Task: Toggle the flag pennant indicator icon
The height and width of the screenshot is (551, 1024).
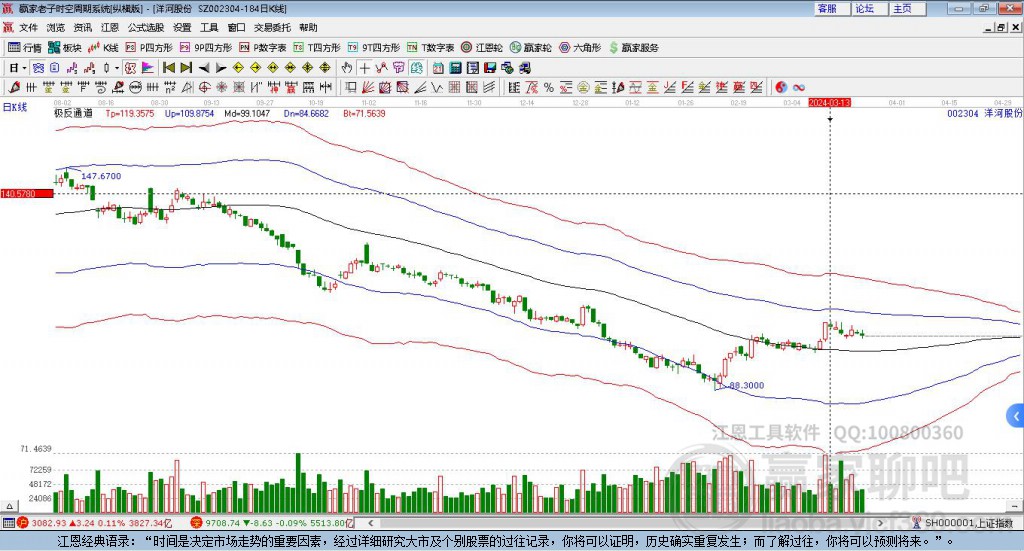Action: 148,68
